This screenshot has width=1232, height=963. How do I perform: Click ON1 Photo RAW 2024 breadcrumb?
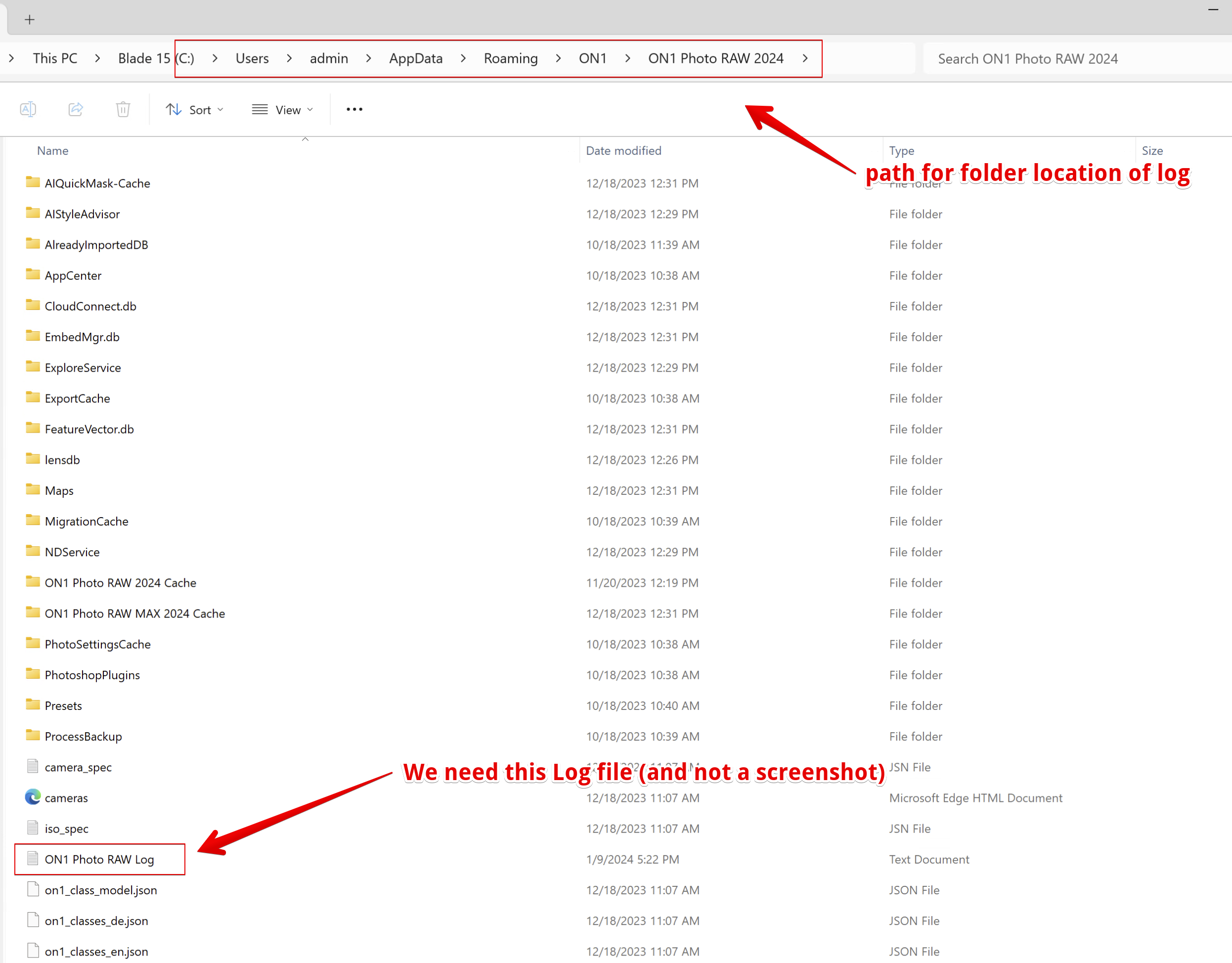click(x=716, y=59)
